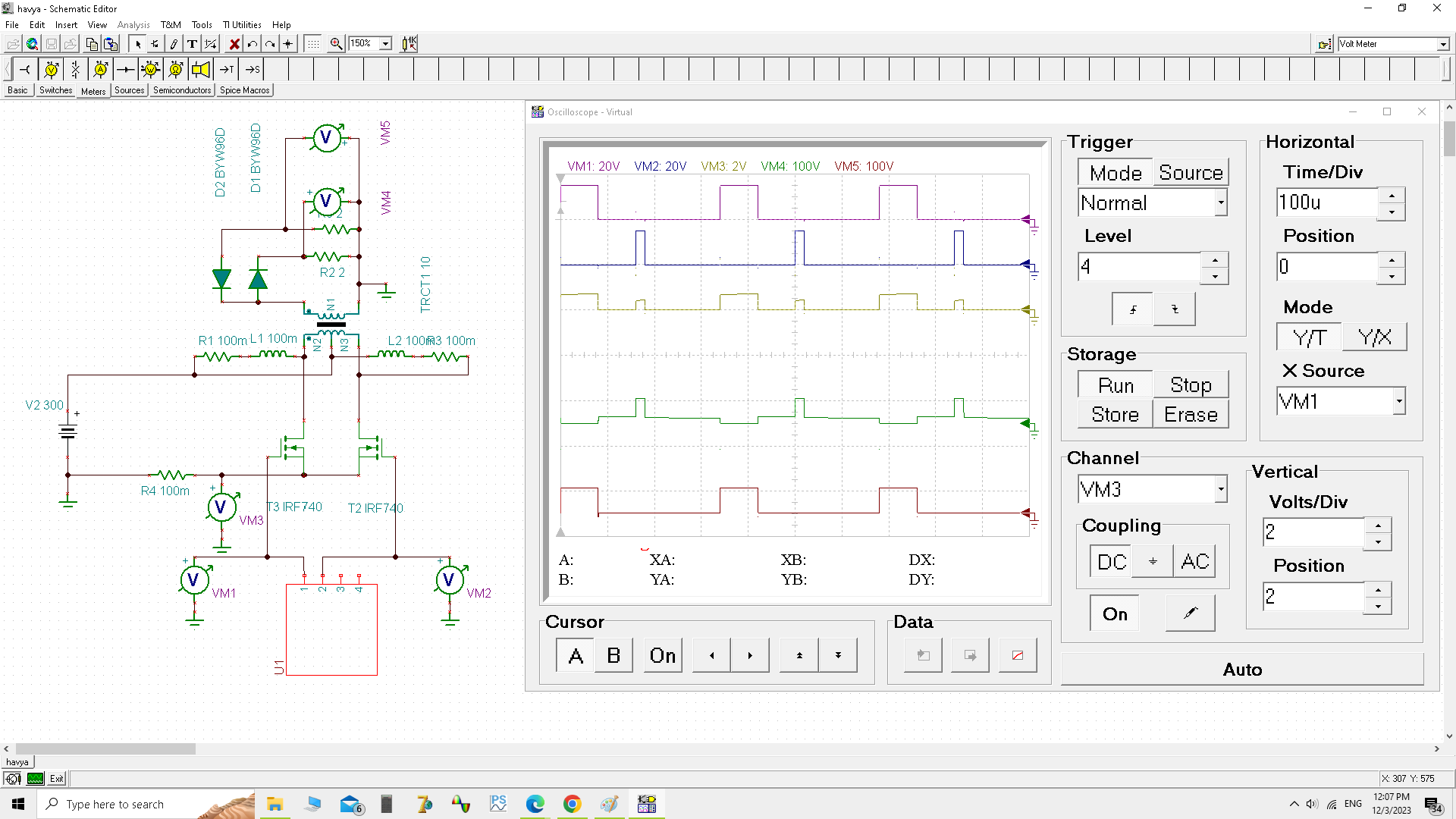
Task: Select cursor A button
Action: tap(576, 655)
